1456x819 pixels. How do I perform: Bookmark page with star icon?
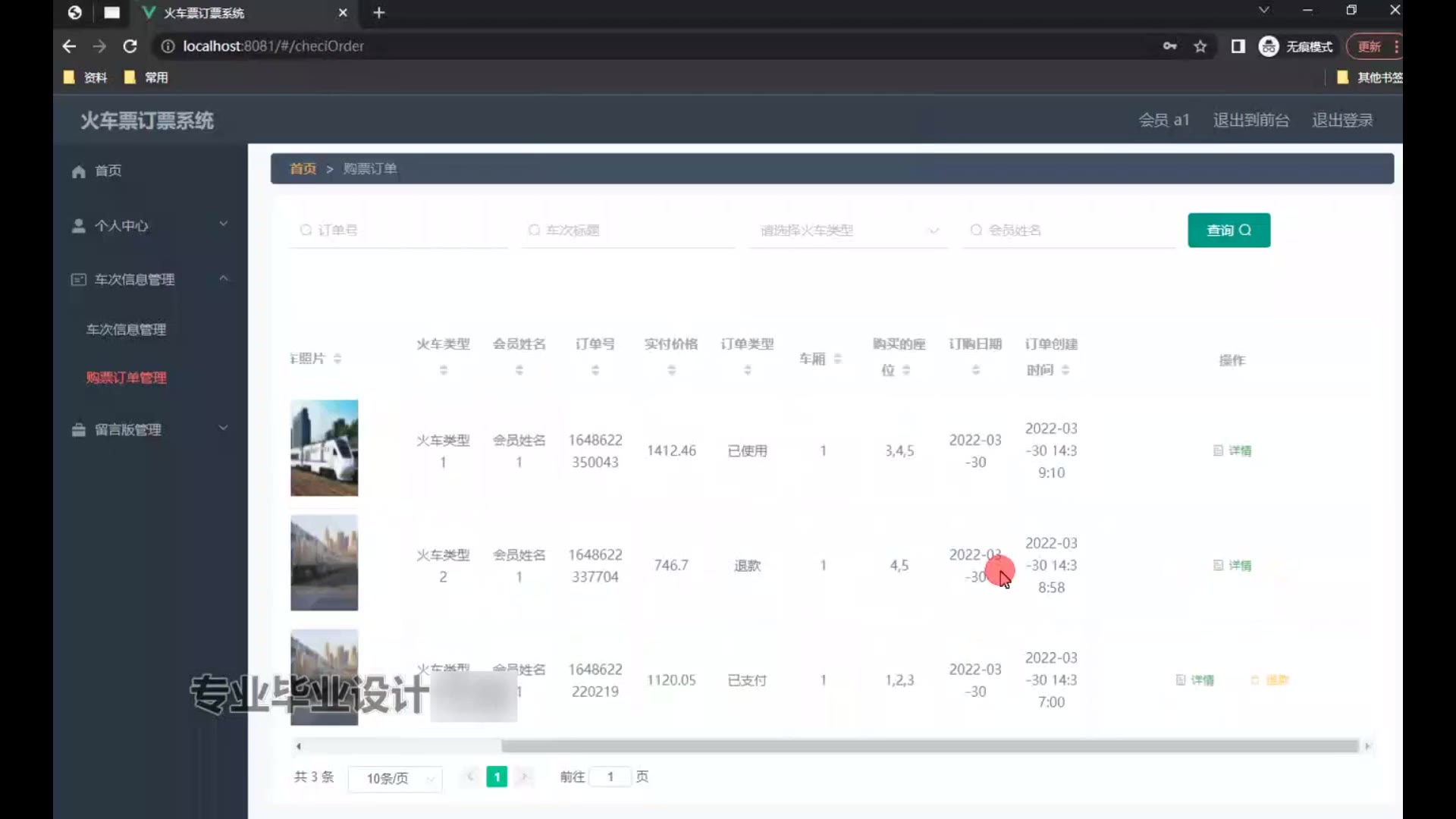click(1200, 46)
